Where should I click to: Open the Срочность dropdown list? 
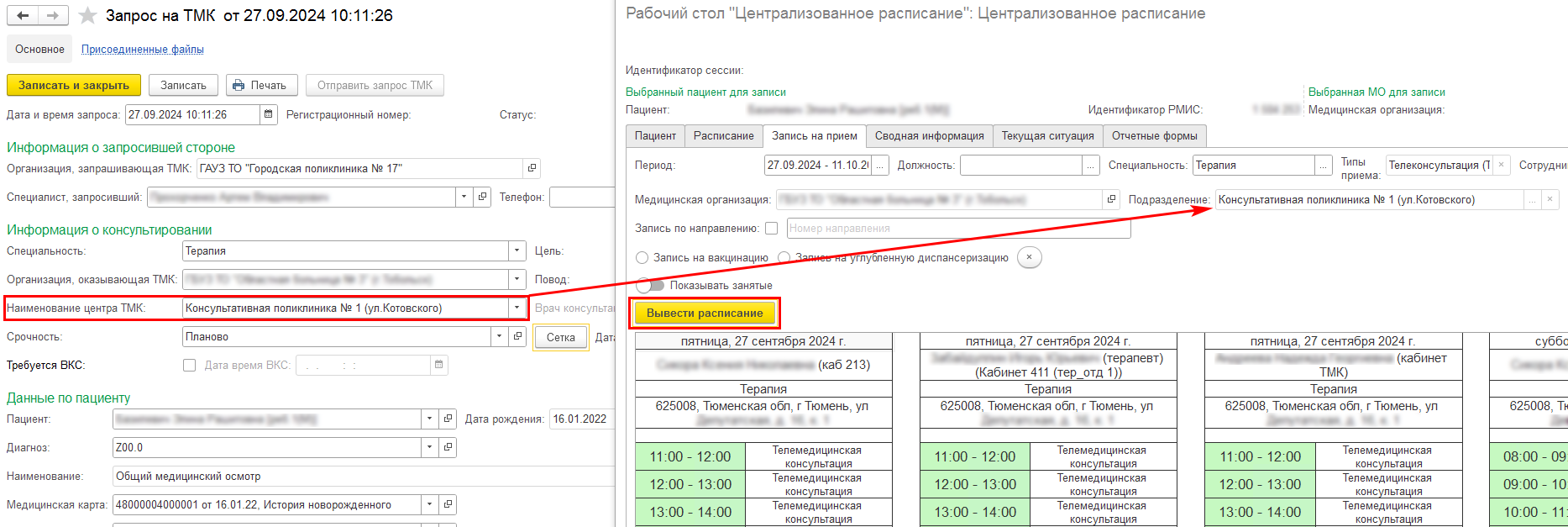click(499, 336)
